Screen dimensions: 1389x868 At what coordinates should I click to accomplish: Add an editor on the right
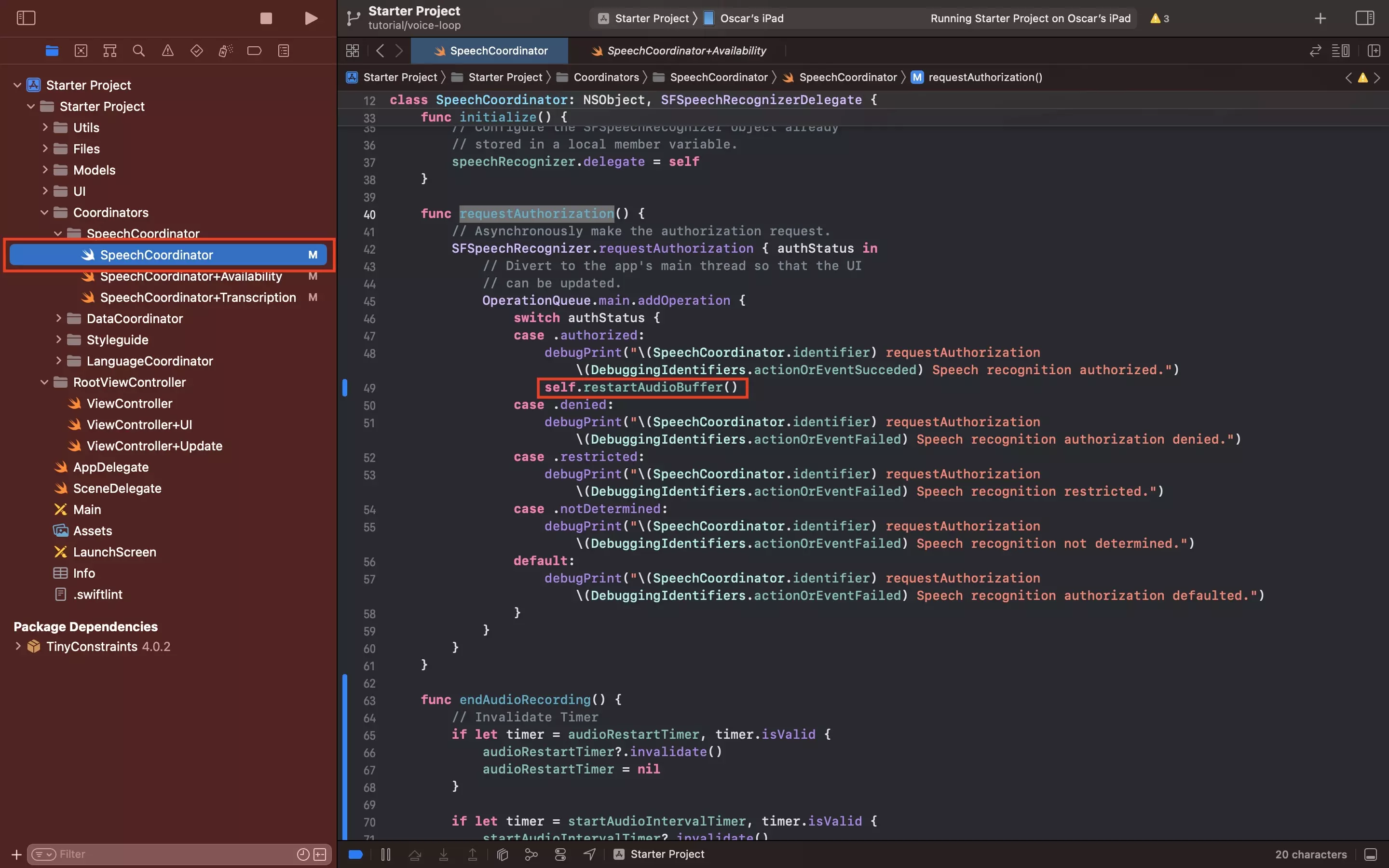click(1374, 51)
